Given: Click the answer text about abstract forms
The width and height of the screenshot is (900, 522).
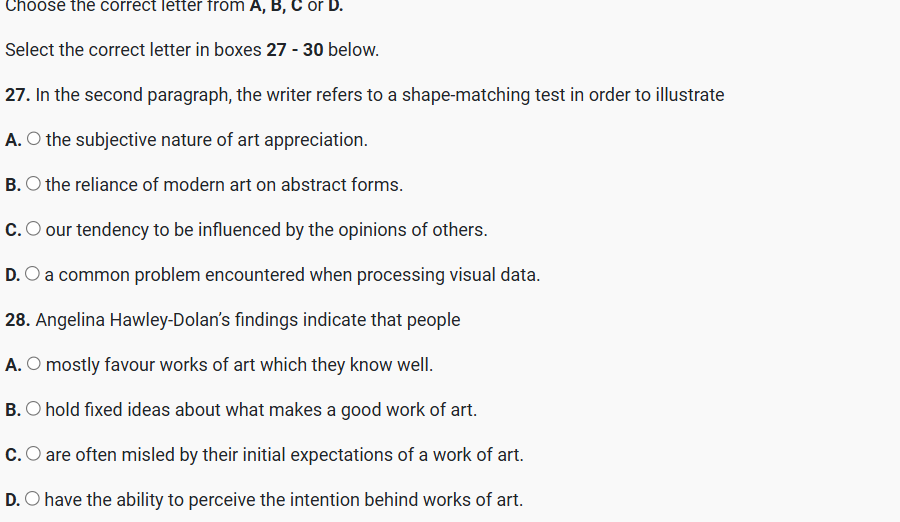Looking at the screenshot, I should pos(224,185).
